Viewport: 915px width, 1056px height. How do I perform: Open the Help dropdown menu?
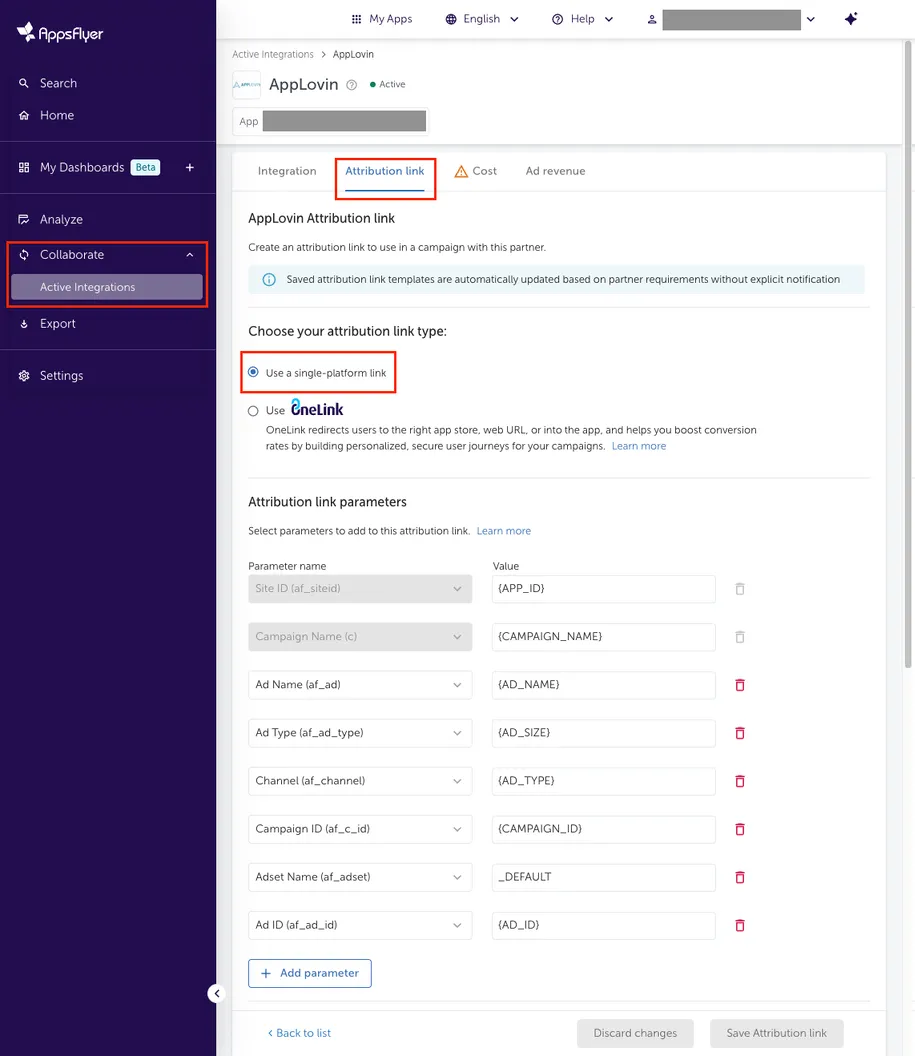[x=583, y=18]
